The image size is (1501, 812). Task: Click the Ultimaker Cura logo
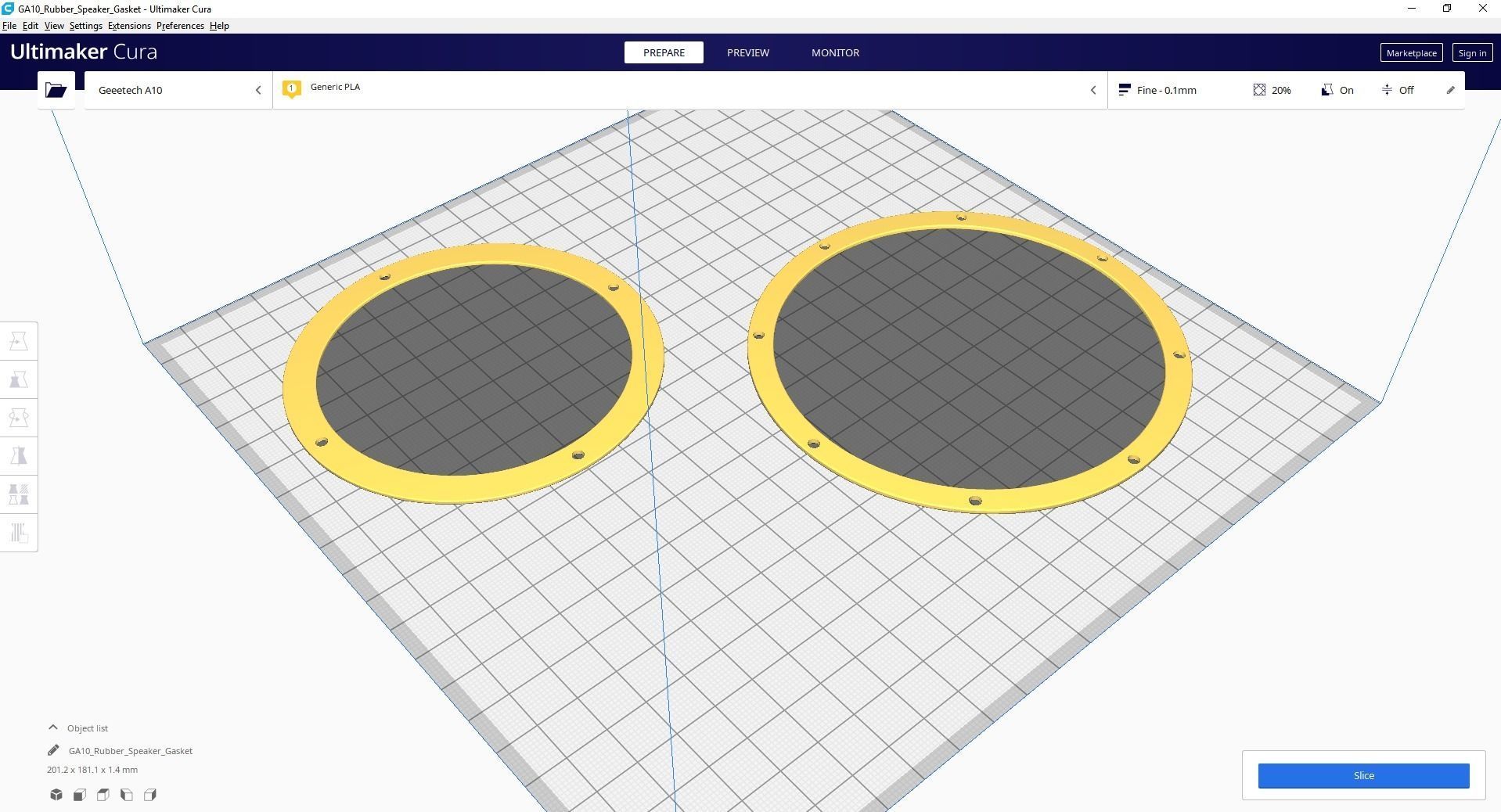point(84,52)
